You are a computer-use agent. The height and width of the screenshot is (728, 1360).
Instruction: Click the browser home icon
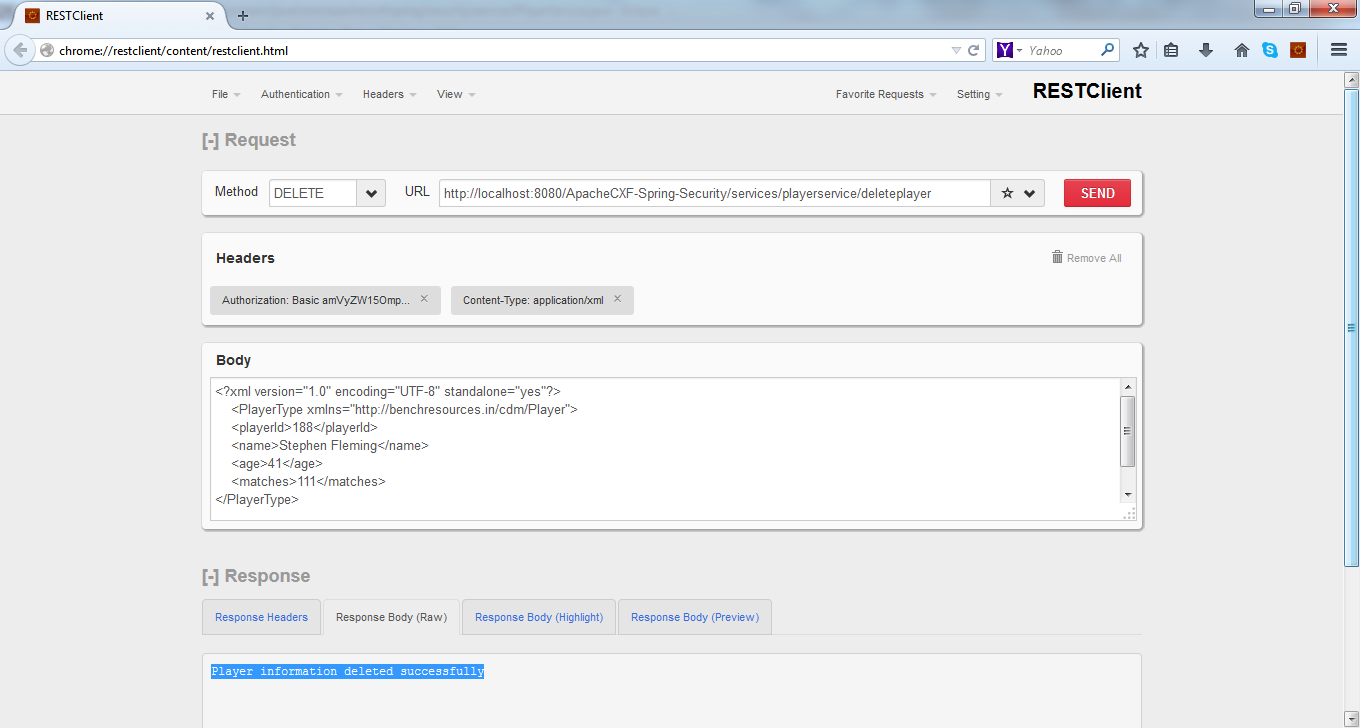1241,49
